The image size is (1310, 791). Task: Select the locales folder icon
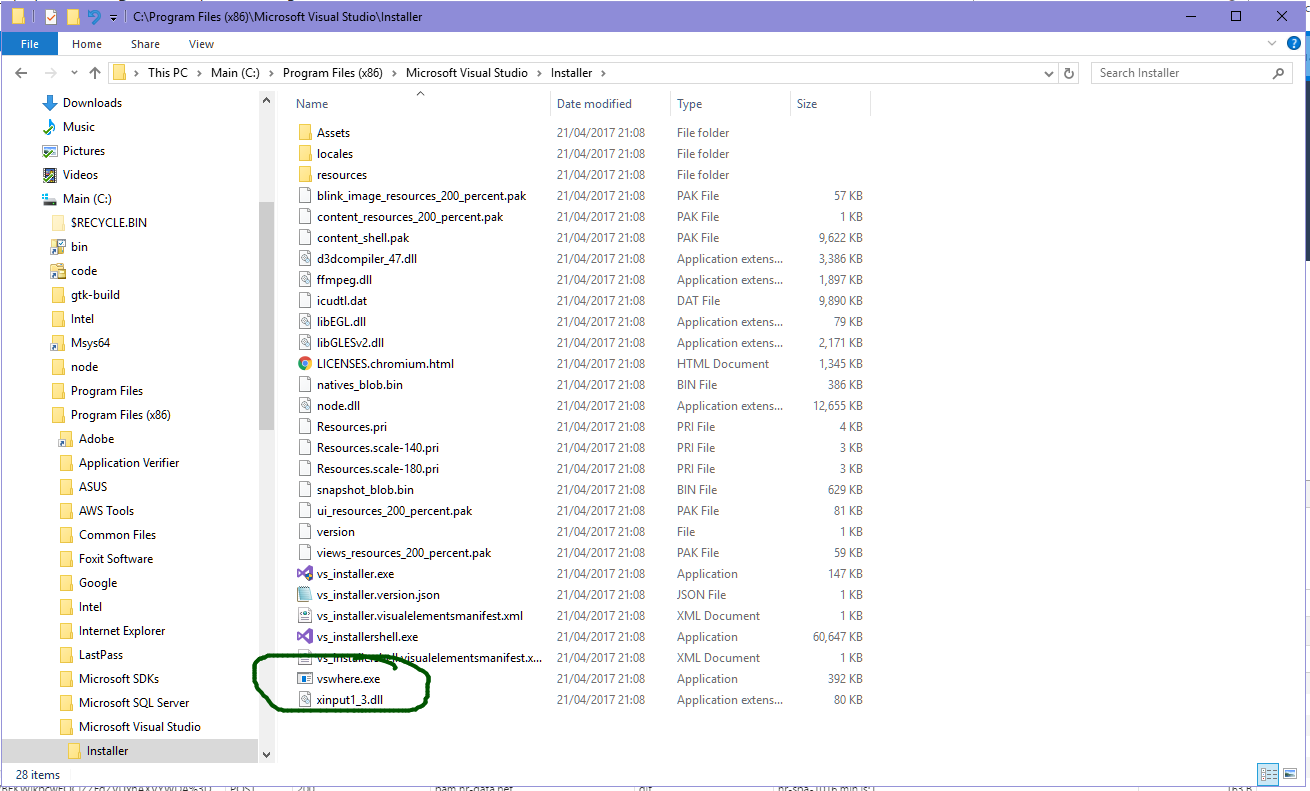(305, 154)
